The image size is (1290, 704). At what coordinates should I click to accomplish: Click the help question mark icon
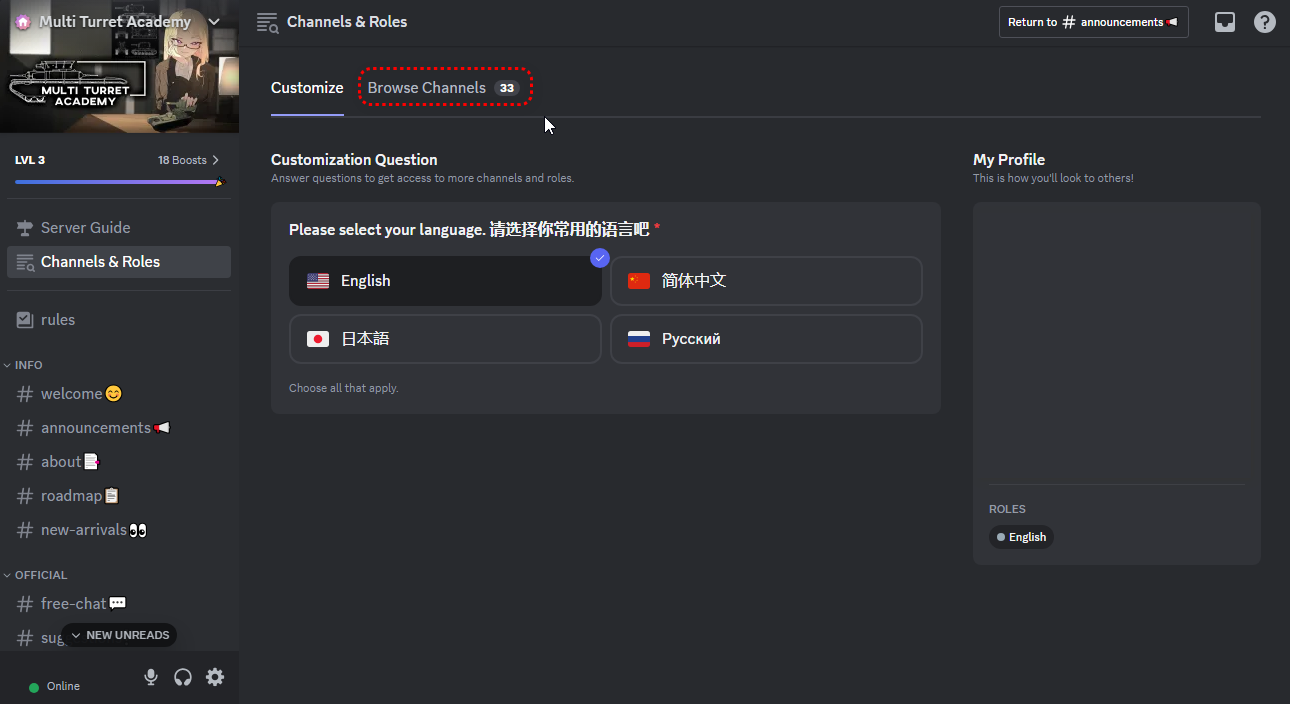[1265, 22]
